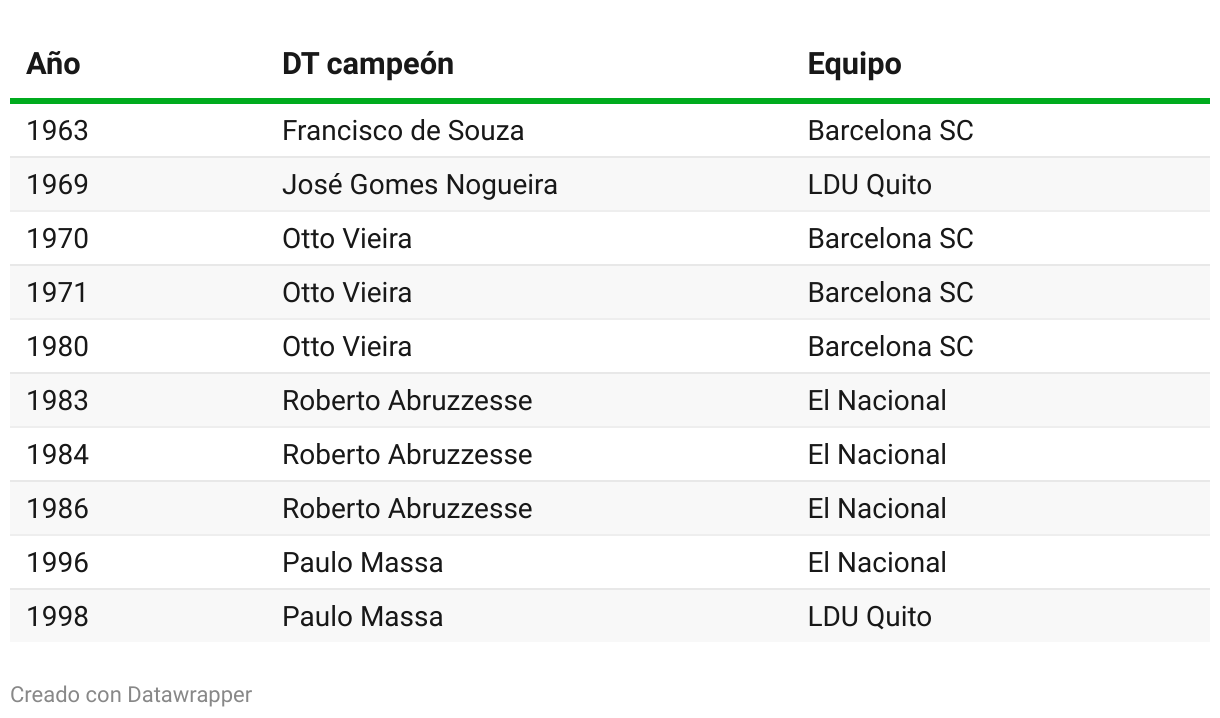Select the 1998 year cell
The width and height of the screenshot is (1220, 718).
(x=57, y=617)
